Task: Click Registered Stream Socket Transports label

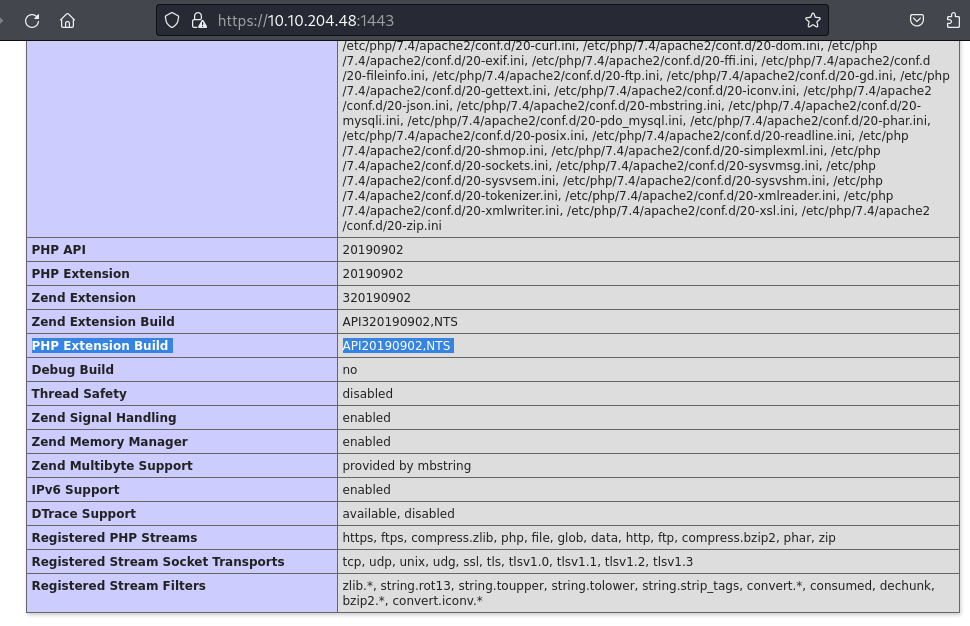Action: pyautogui.click(x=158, y=562)
